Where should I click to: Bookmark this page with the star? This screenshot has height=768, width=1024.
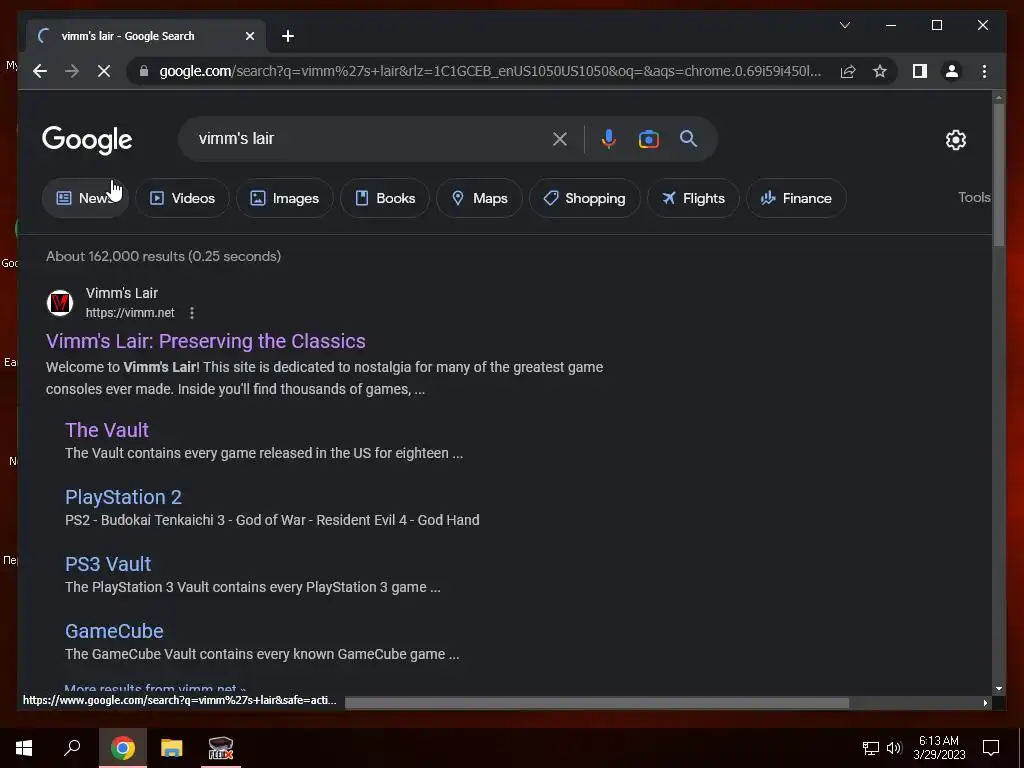click(880, 71)
